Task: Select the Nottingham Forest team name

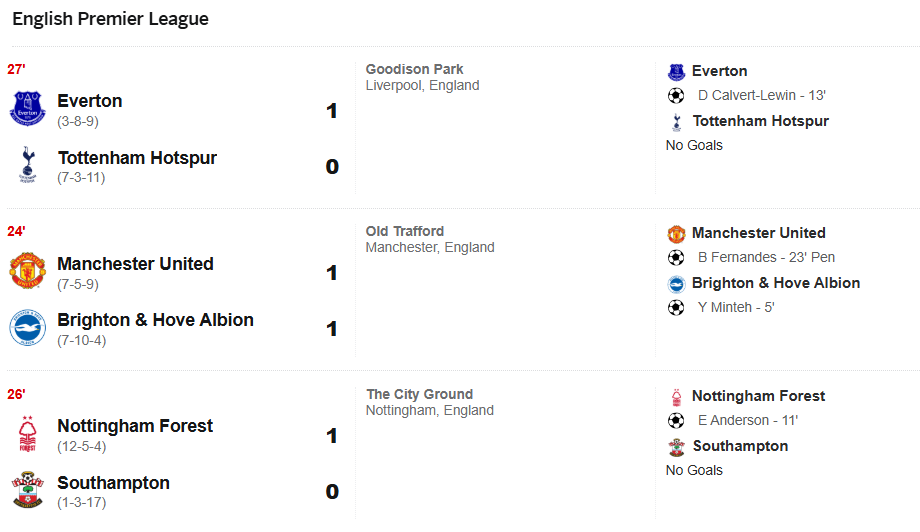Action: [135, 426]
